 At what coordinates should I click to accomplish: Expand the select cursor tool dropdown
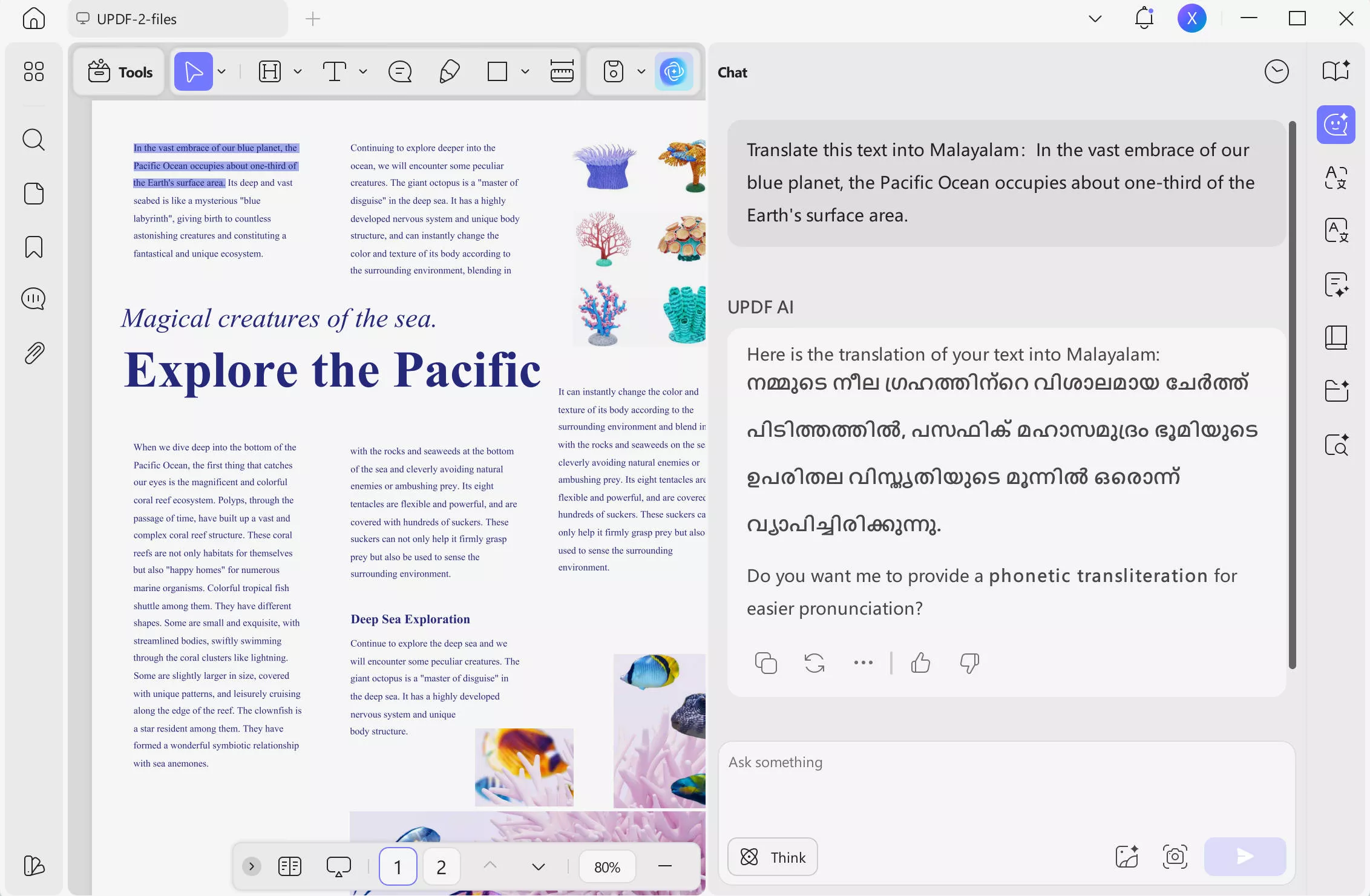(221, 71)
